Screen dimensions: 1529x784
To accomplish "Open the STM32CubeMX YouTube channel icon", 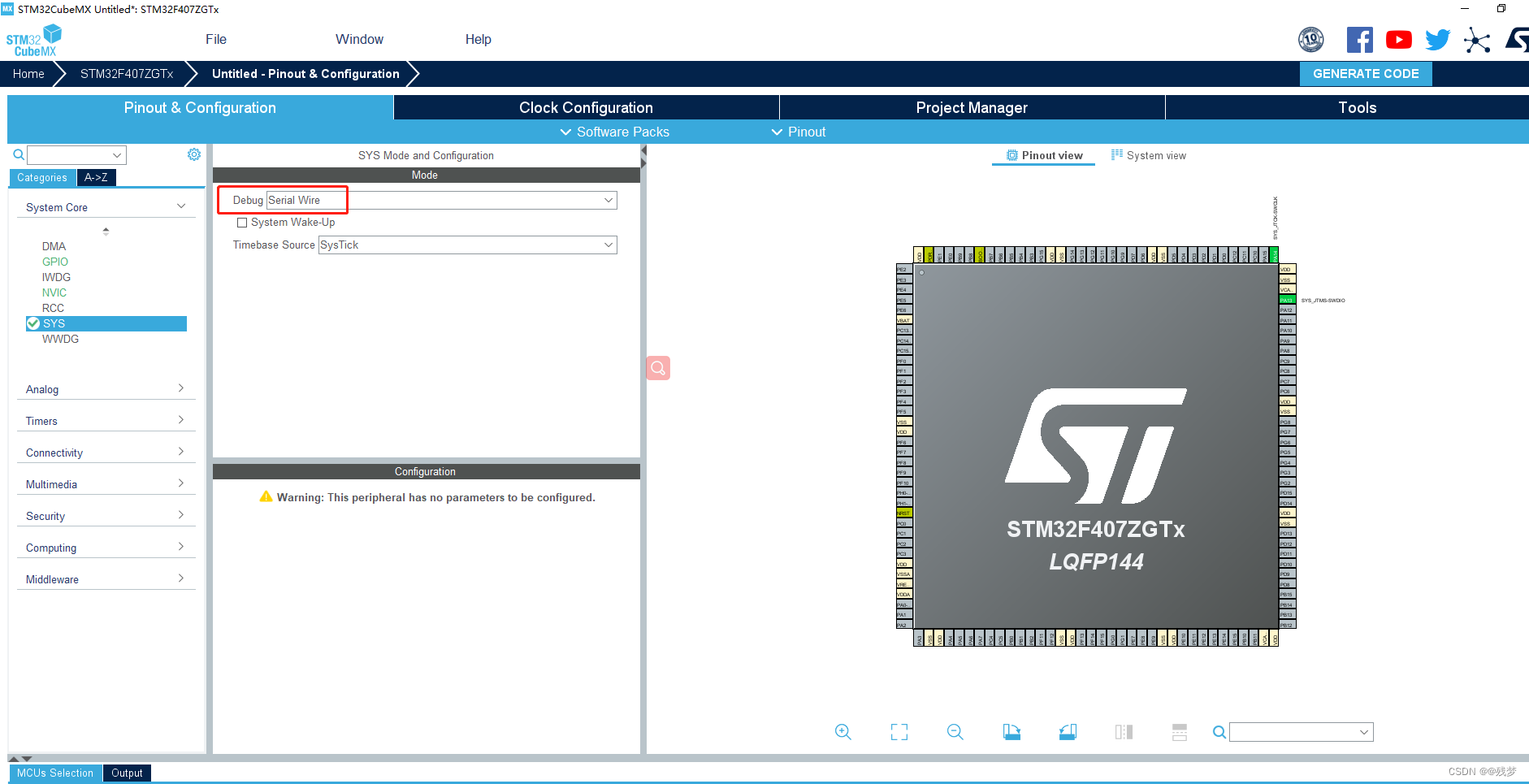I will [x=1398, y=39].
